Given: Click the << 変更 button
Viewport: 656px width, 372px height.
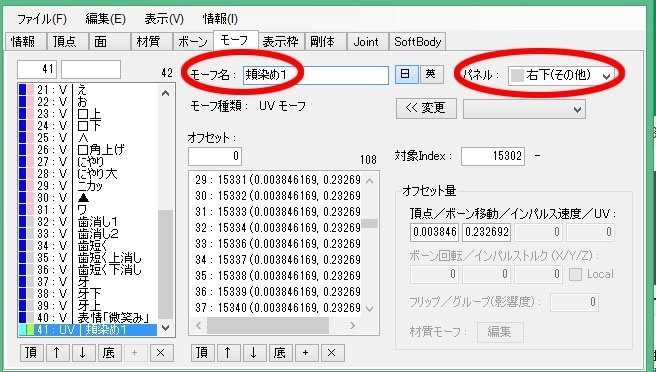Looking at the screenshot, I should (426, 108).
